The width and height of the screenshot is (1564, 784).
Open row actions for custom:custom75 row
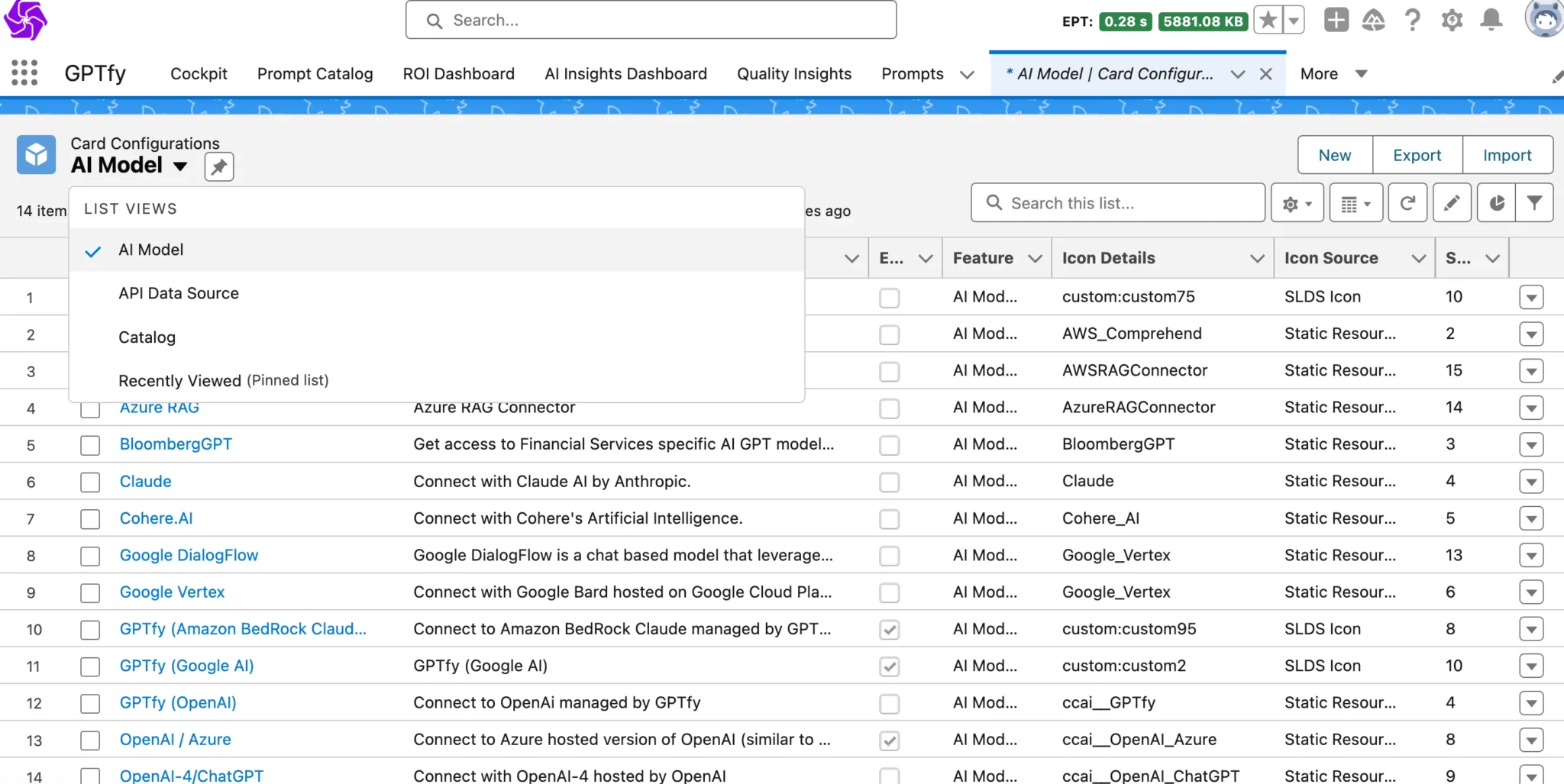point(1531,297)
